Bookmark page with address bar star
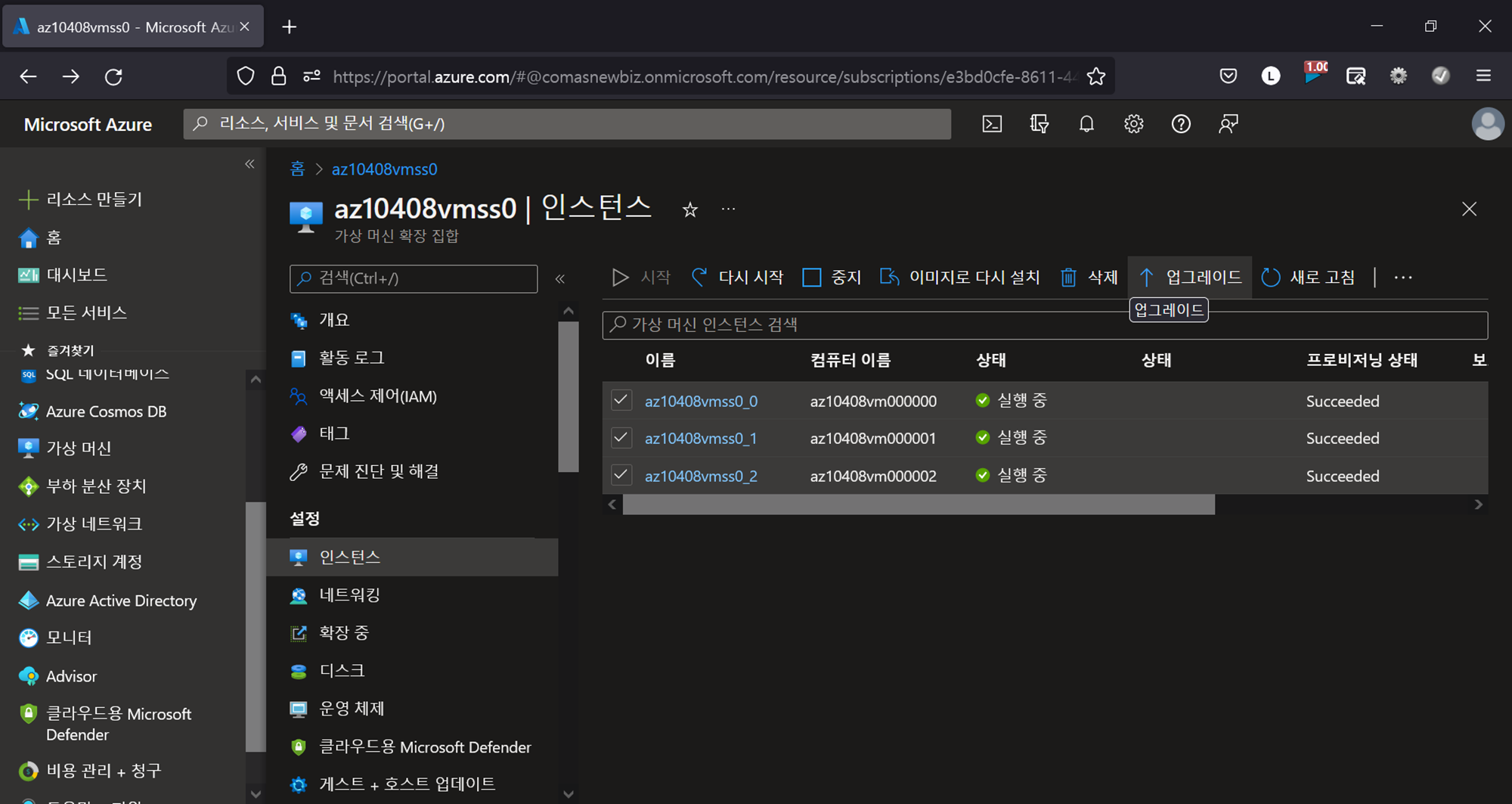The image size is (1512, 804). pyautogui.click(x=1096, y=76)
